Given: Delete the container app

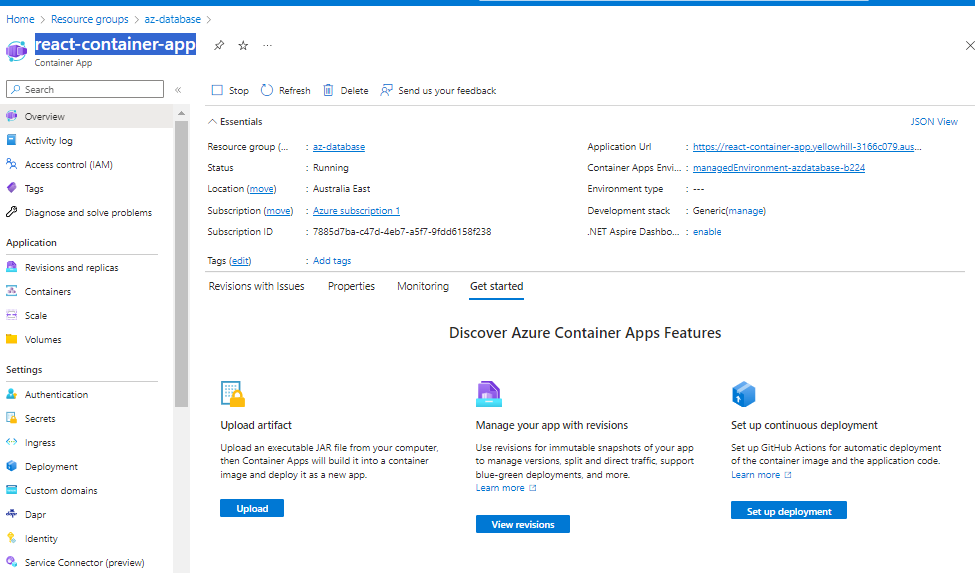Looking at the screenshot, I should point(346,91).
